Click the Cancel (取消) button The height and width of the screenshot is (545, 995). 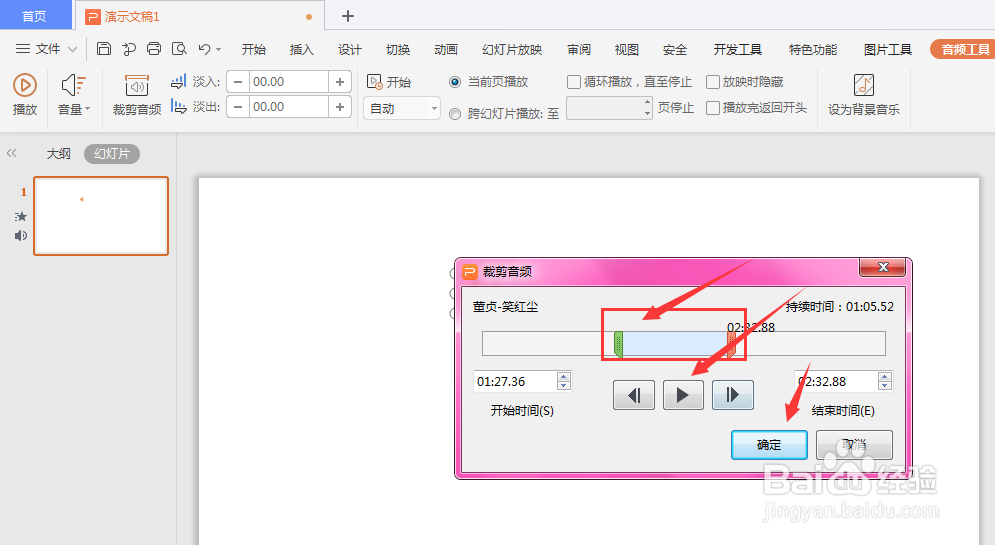coord(854,445)
